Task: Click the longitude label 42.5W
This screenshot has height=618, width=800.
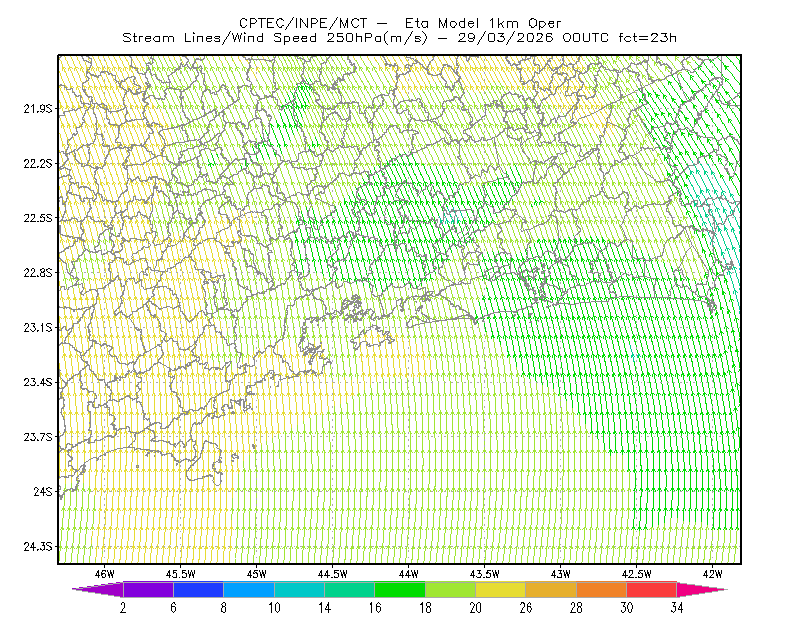Action: click(x=637, y=574)
